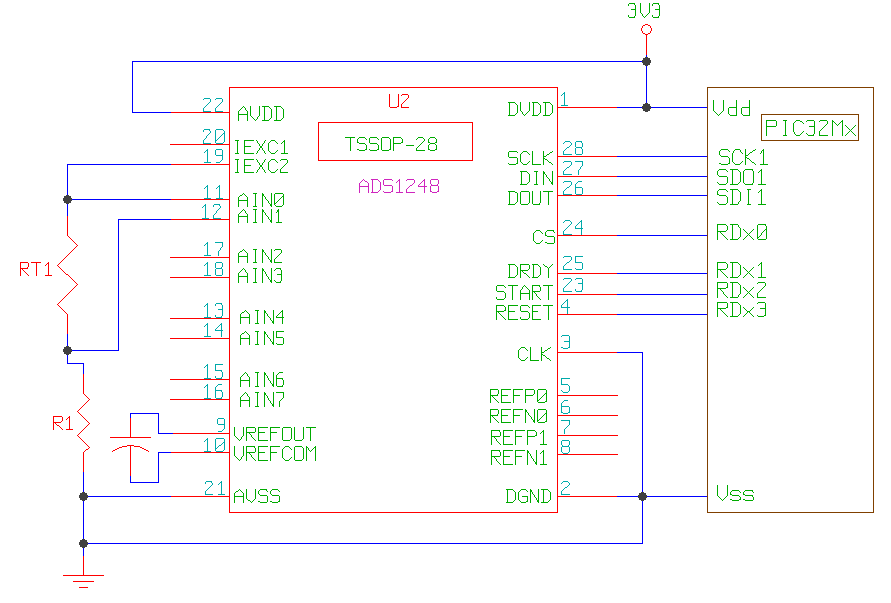Click pin number 28 beside SCLK
This screenshot has height=603, width=891.
(x=573, y=148)
